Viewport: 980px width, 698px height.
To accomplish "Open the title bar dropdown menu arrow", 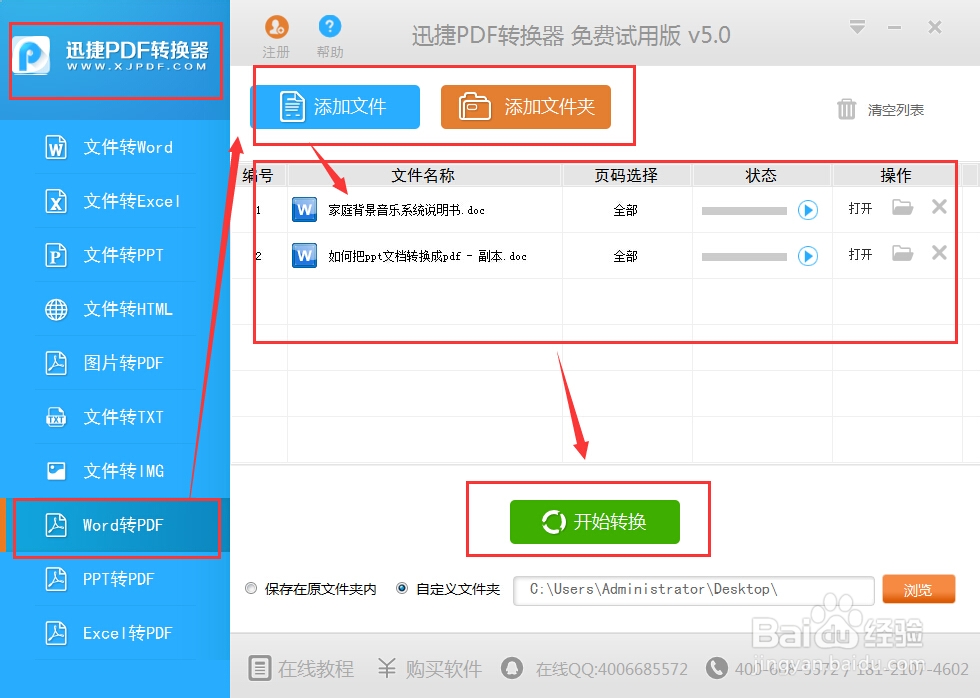I will coord(857,27).
